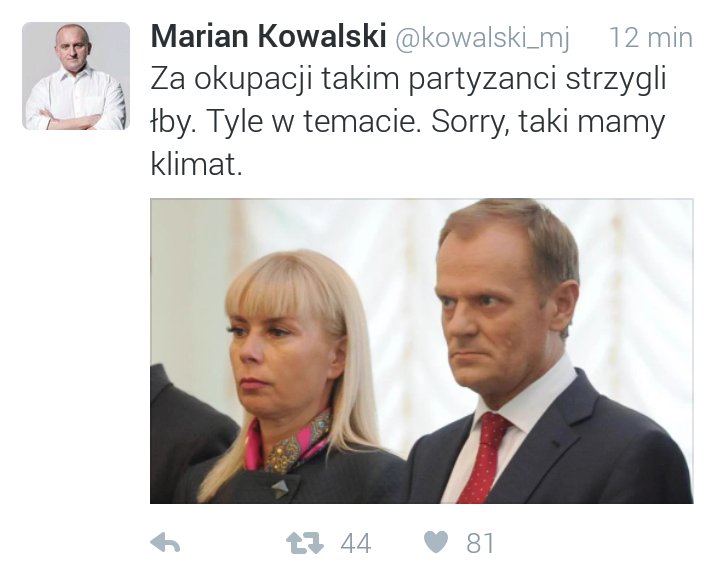Click the like count 81
This screenshot has width=713, height=568.
pyautogui.click(x=480, y=543)
